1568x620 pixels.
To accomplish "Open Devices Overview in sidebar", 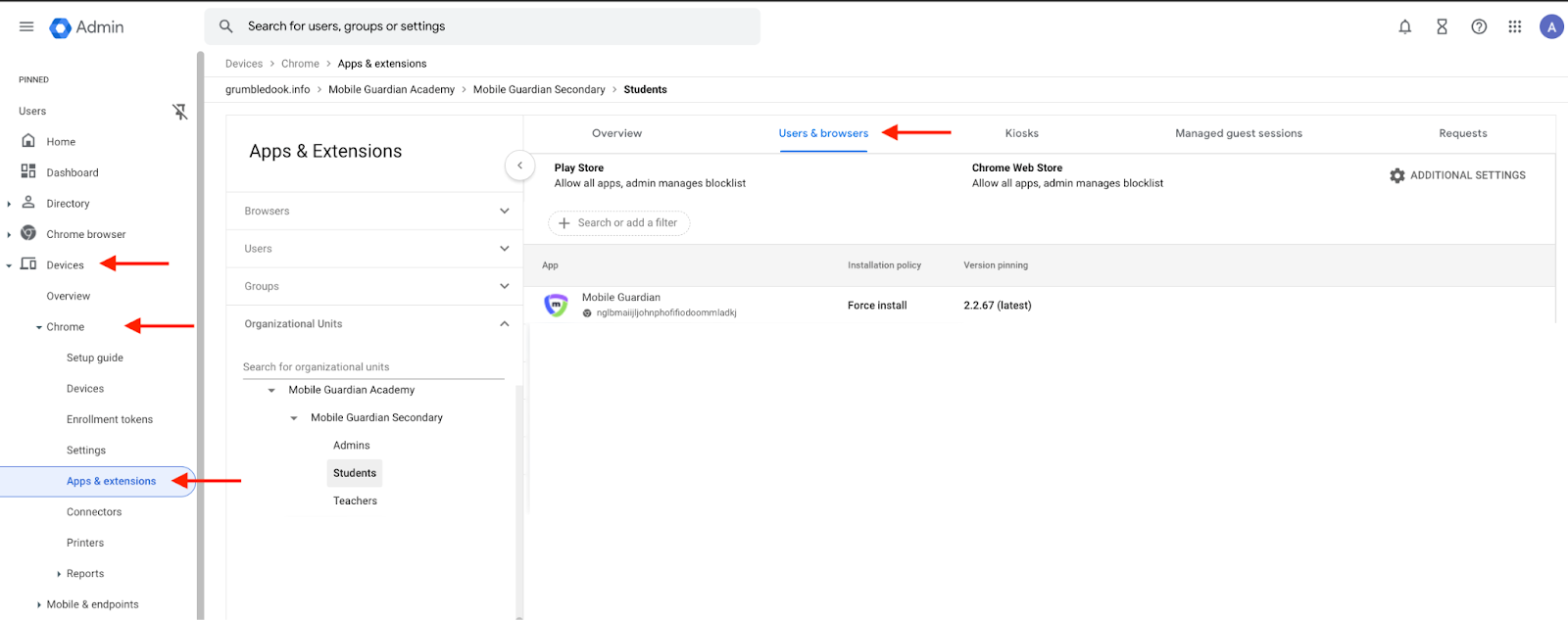I will (69, 296).
